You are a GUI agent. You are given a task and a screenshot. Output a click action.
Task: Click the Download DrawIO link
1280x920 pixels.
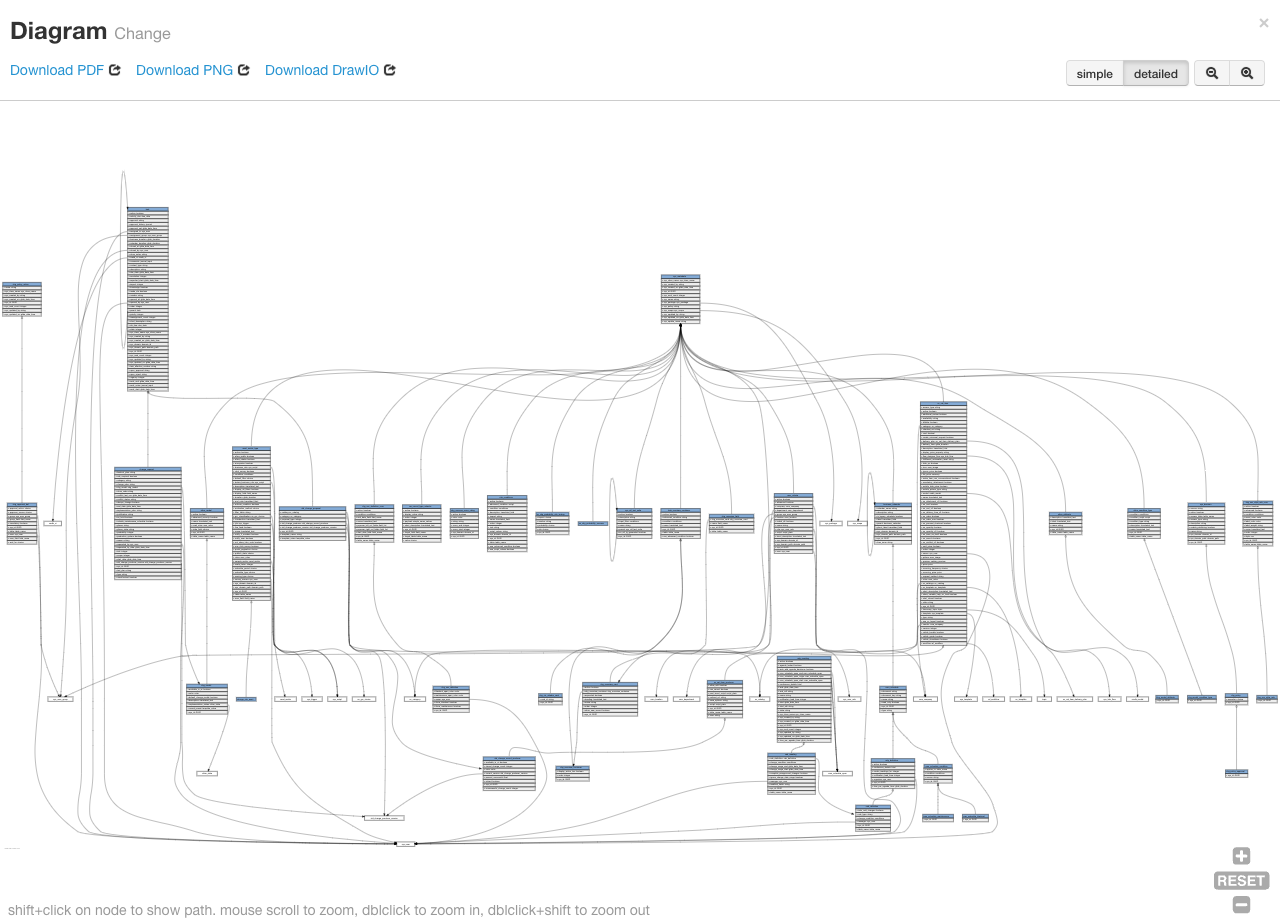(322, 70)
